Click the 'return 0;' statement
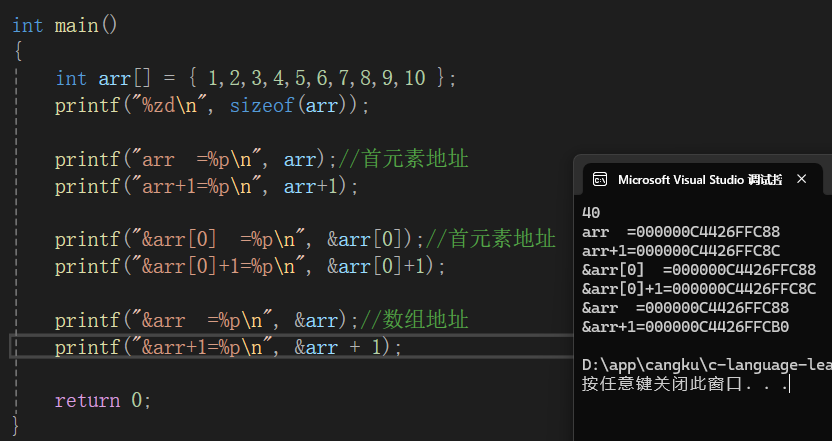The width and height of the screenshot is (832, 441). 103,400
